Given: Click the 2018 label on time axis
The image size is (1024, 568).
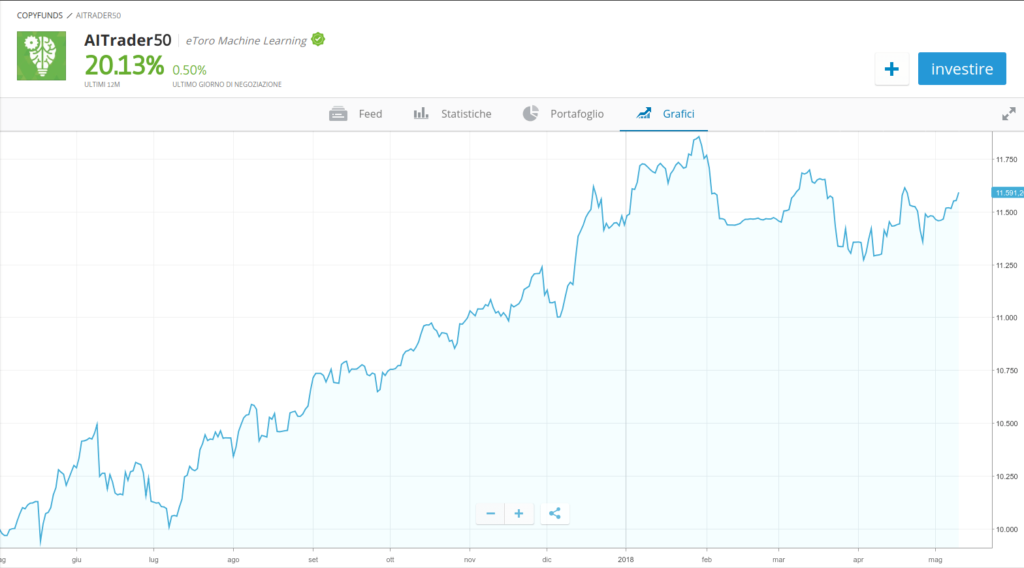Looking at the screenshot, I should (x=626, y=560).
